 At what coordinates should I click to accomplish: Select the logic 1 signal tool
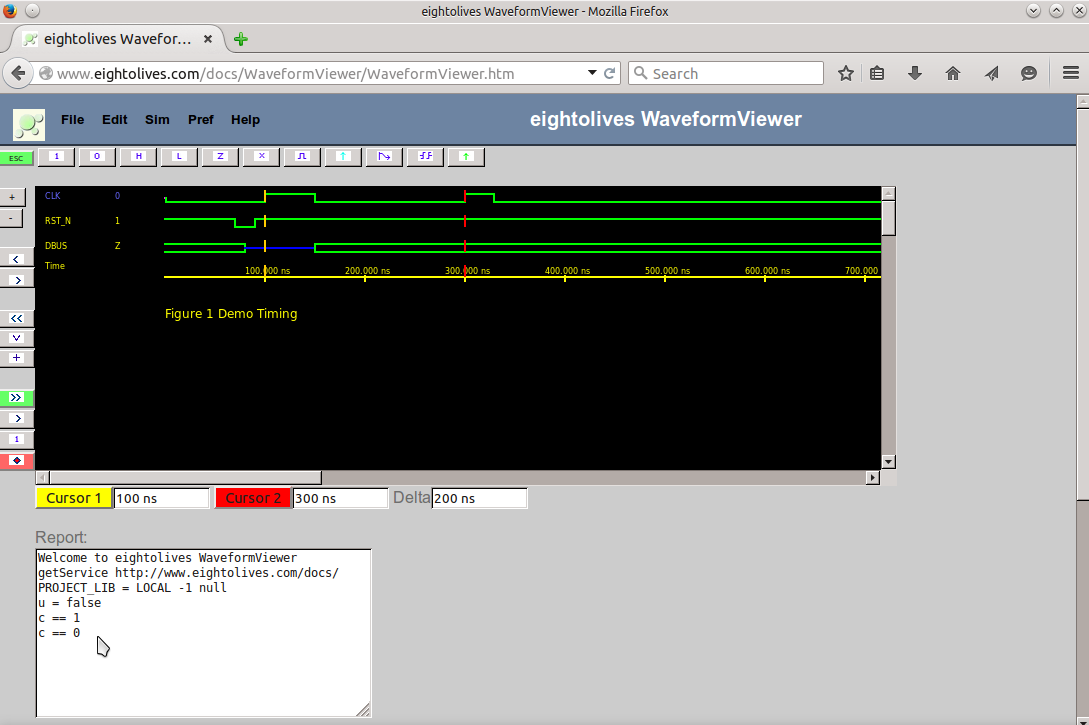pos(56,156)
